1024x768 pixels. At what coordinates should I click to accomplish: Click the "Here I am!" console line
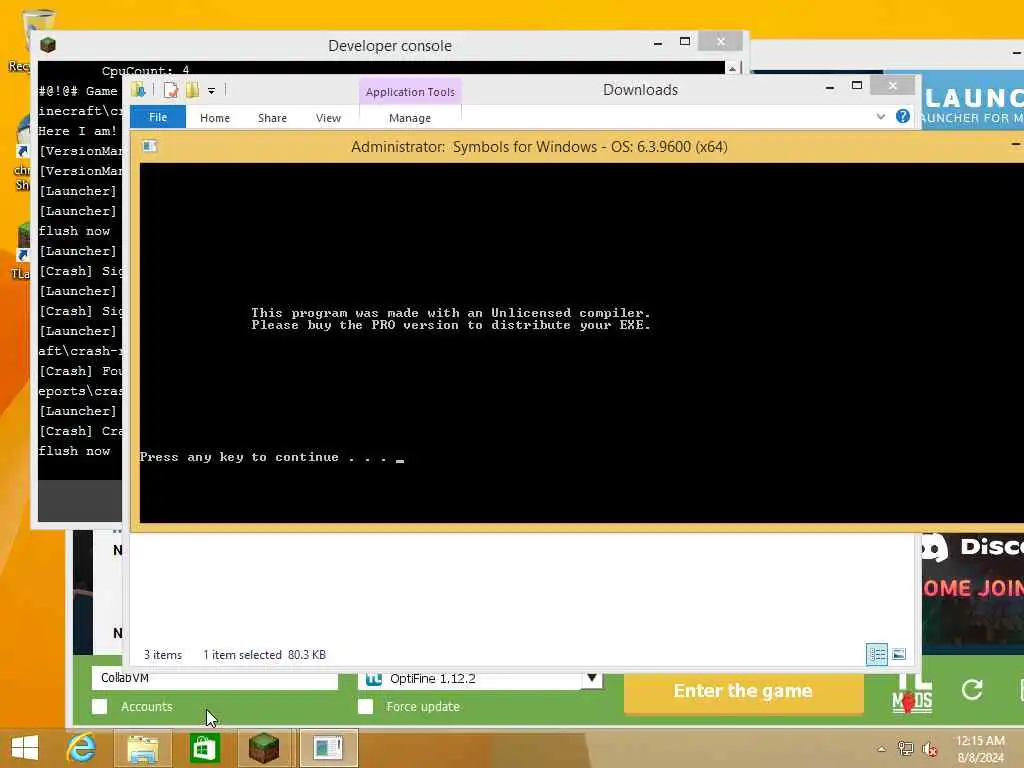tap(78, 131)
